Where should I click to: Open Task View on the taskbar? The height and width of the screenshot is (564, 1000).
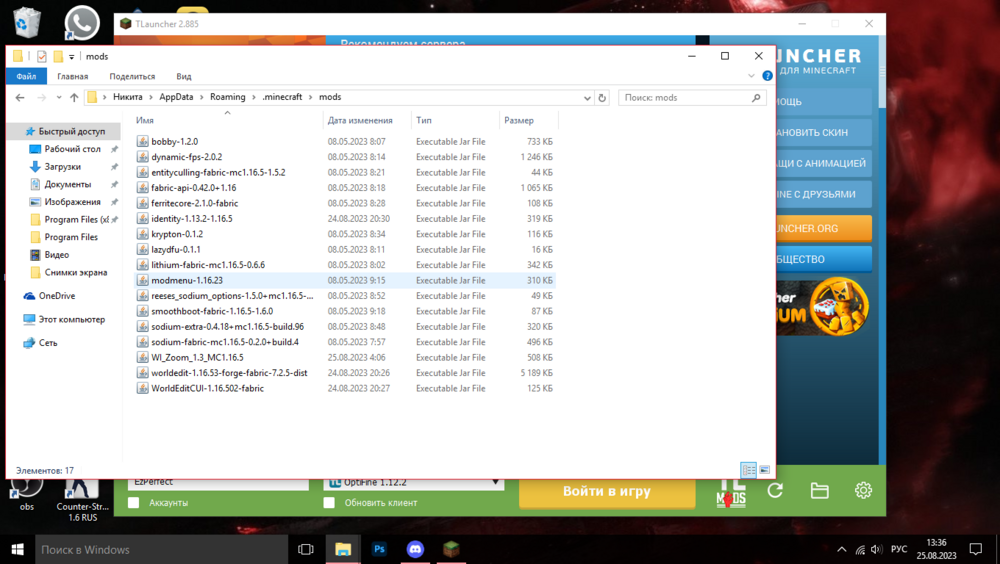coord(306,549)
